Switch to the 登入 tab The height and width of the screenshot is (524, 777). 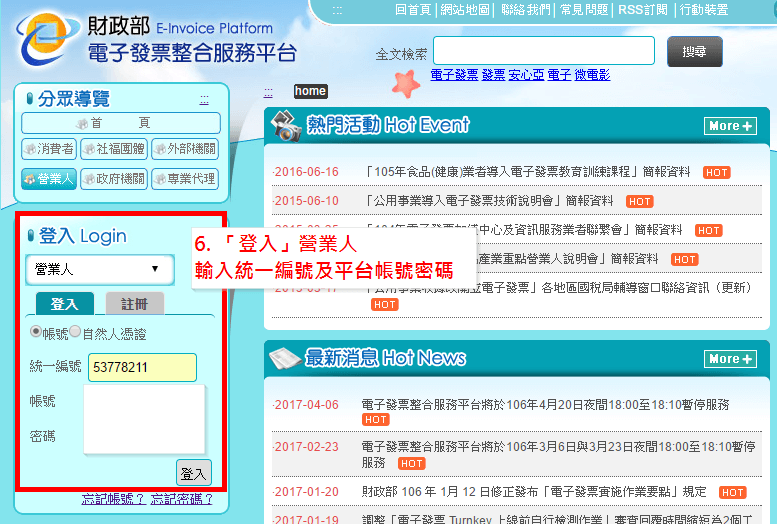click(65, 303)
